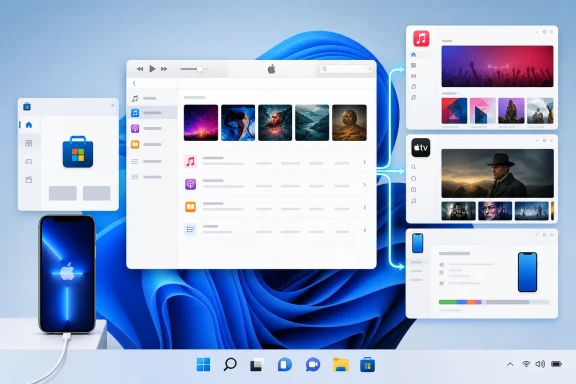The image size is (576, 384).
Task: Click the circle icon in Apple TV sidebar
Action: pos(414,179)
